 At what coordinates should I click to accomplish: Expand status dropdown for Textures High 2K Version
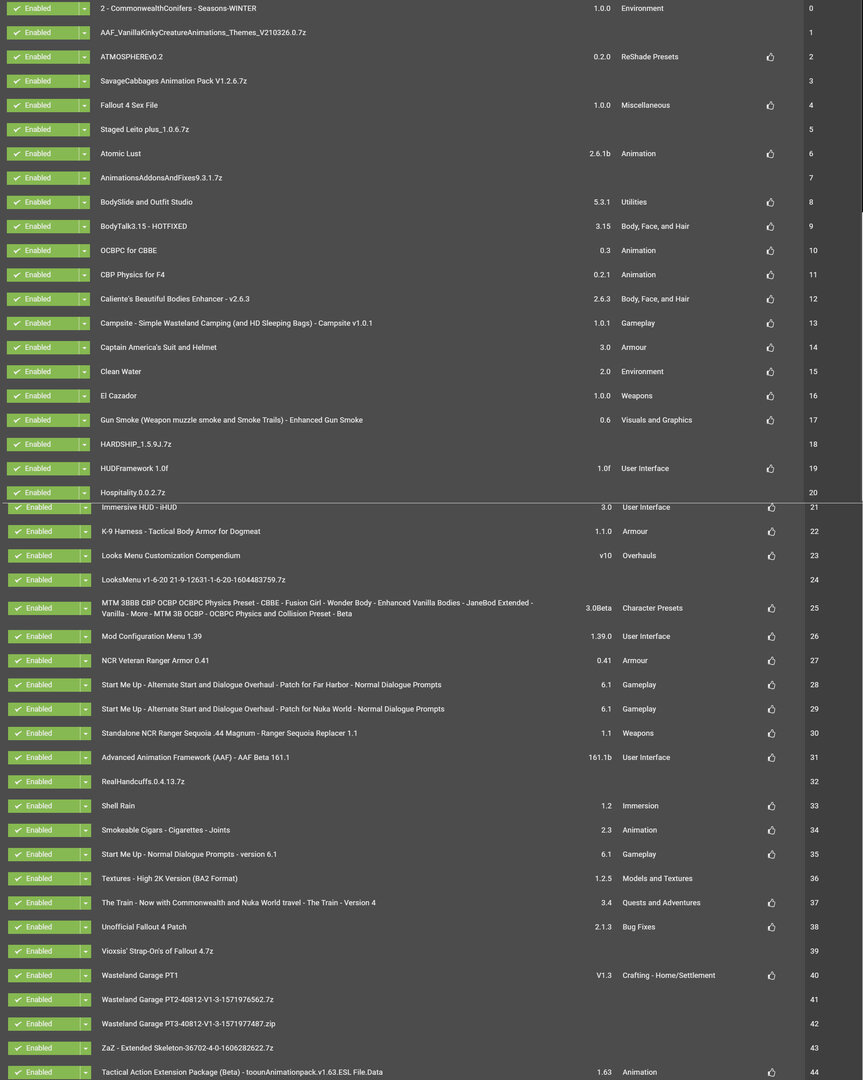[85, 879]
